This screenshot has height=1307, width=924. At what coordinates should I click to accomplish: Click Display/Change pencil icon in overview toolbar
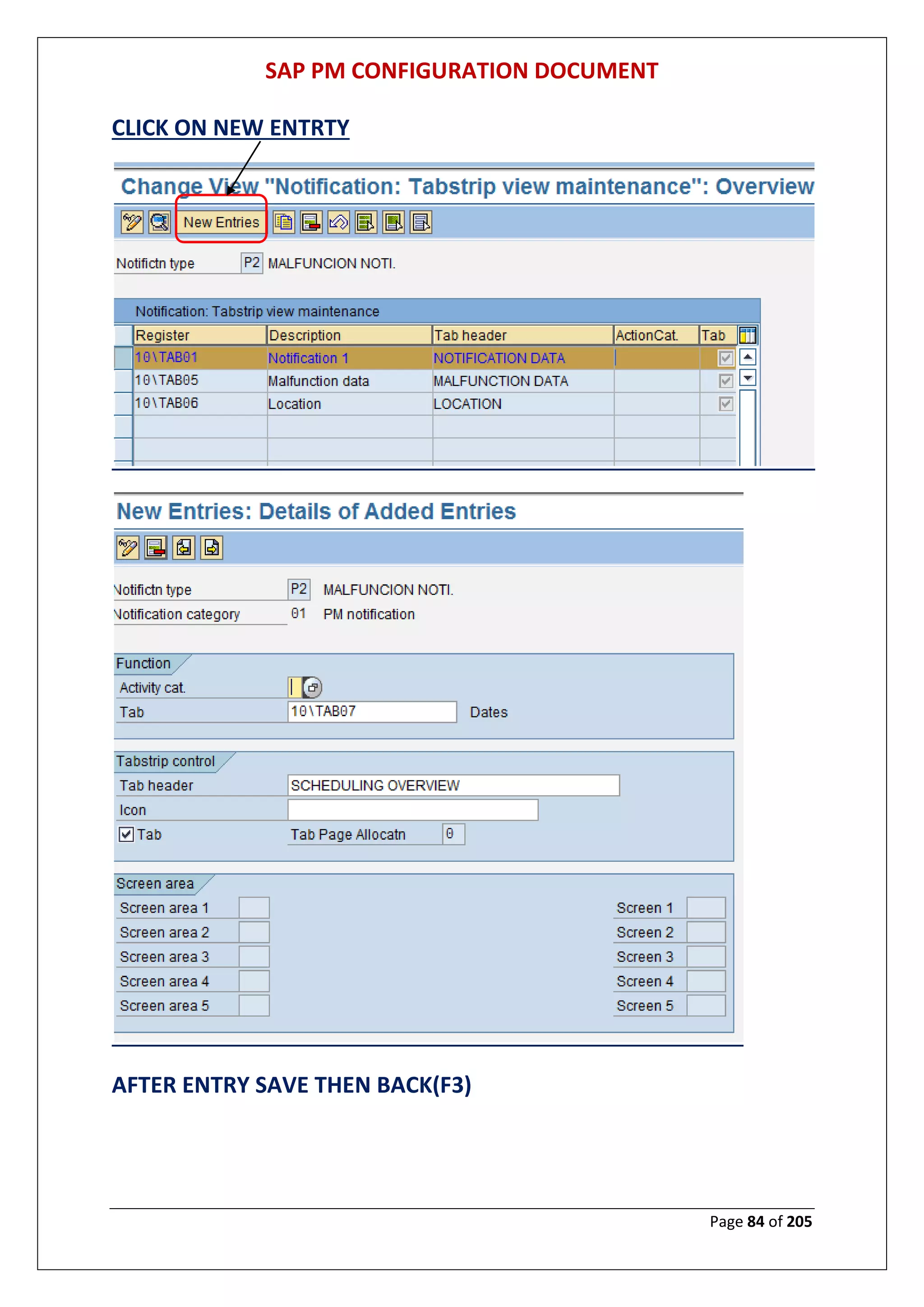pyautogui.click(x=132, y=222)
